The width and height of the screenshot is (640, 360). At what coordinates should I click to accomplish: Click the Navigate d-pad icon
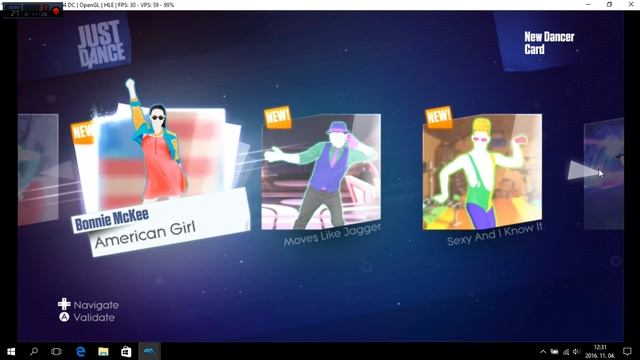point(64,304)
